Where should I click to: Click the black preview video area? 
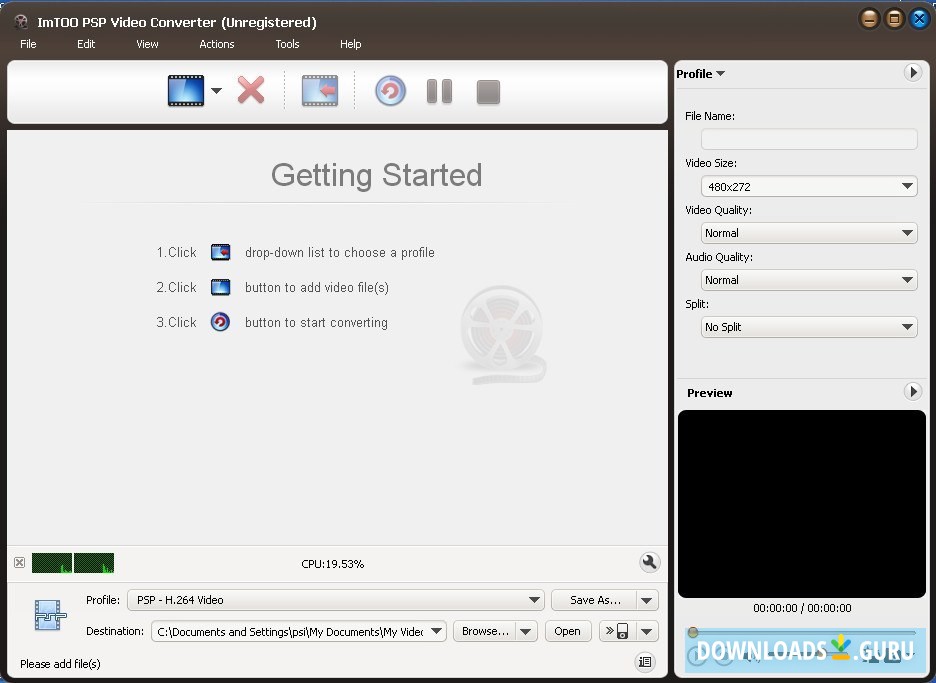click(x=802, y=503)
